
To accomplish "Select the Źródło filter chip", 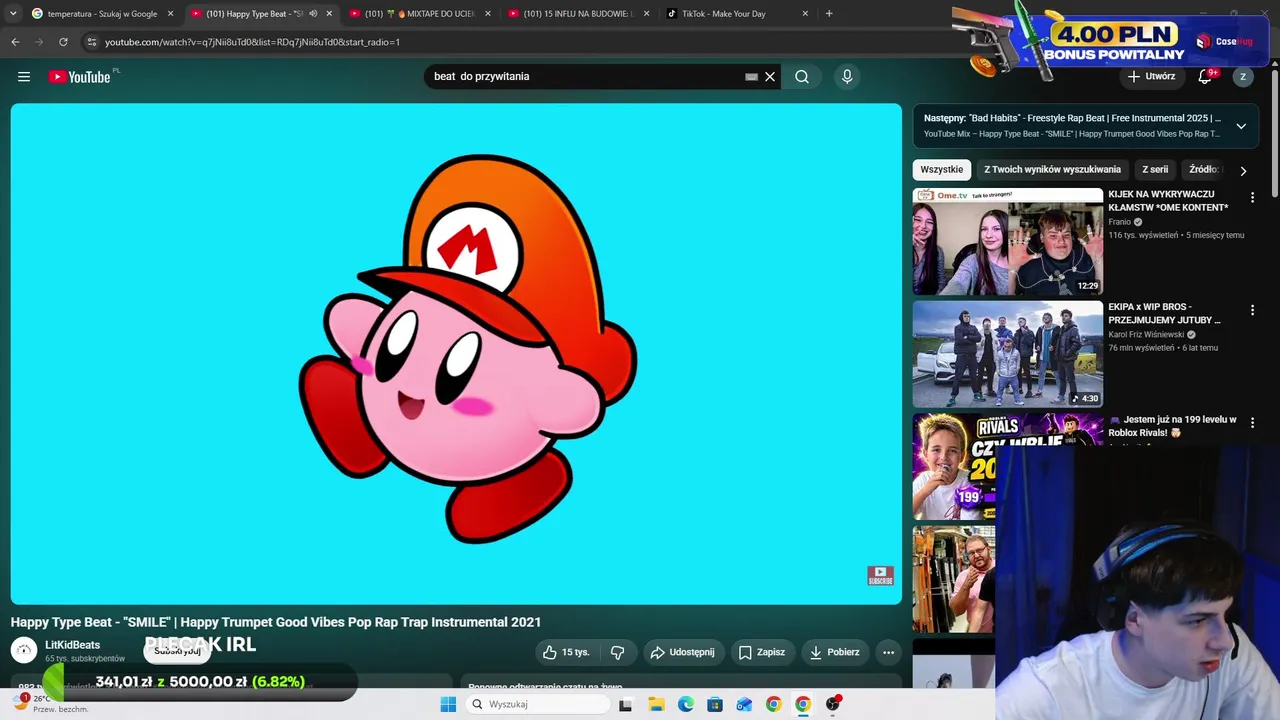I will 1203,170.
